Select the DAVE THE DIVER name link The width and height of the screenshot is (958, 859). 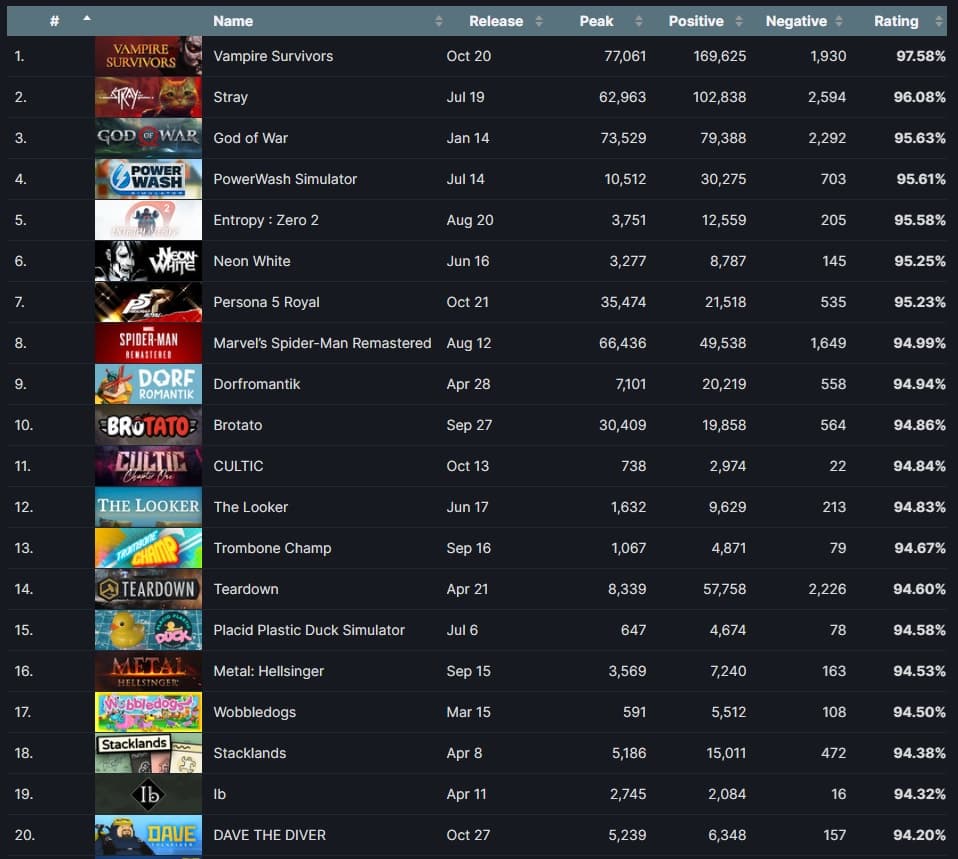269,835
